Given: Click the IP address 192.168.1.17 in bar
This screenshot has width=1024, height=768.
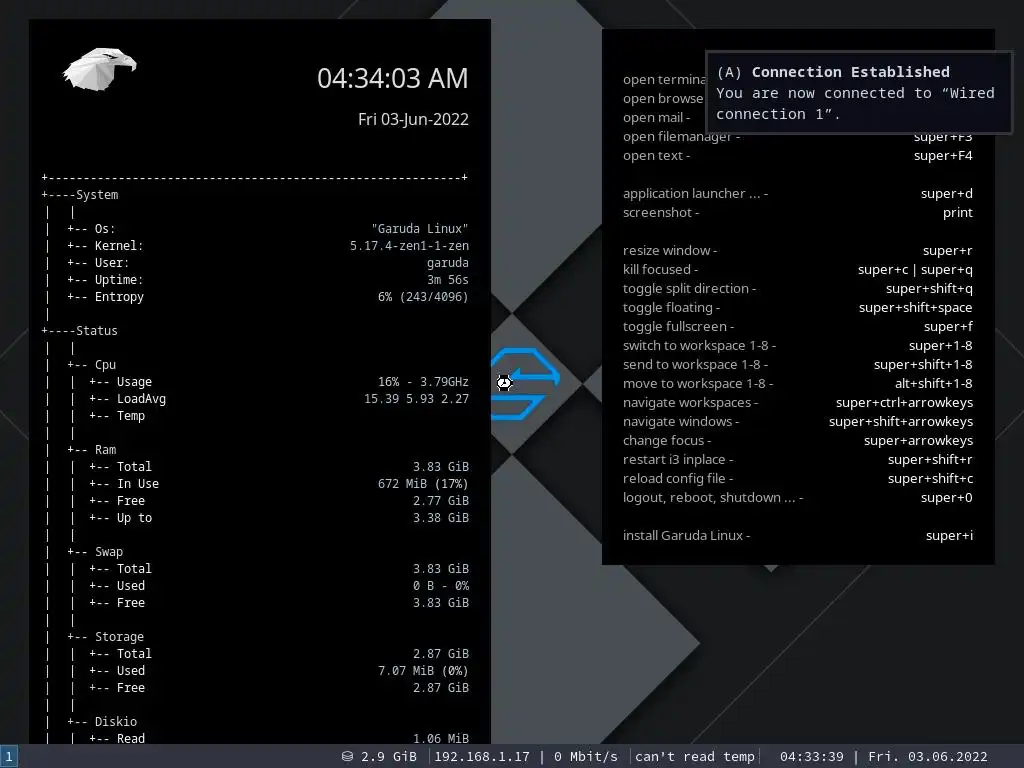Looking at the screenshot, I should [482, 756].
